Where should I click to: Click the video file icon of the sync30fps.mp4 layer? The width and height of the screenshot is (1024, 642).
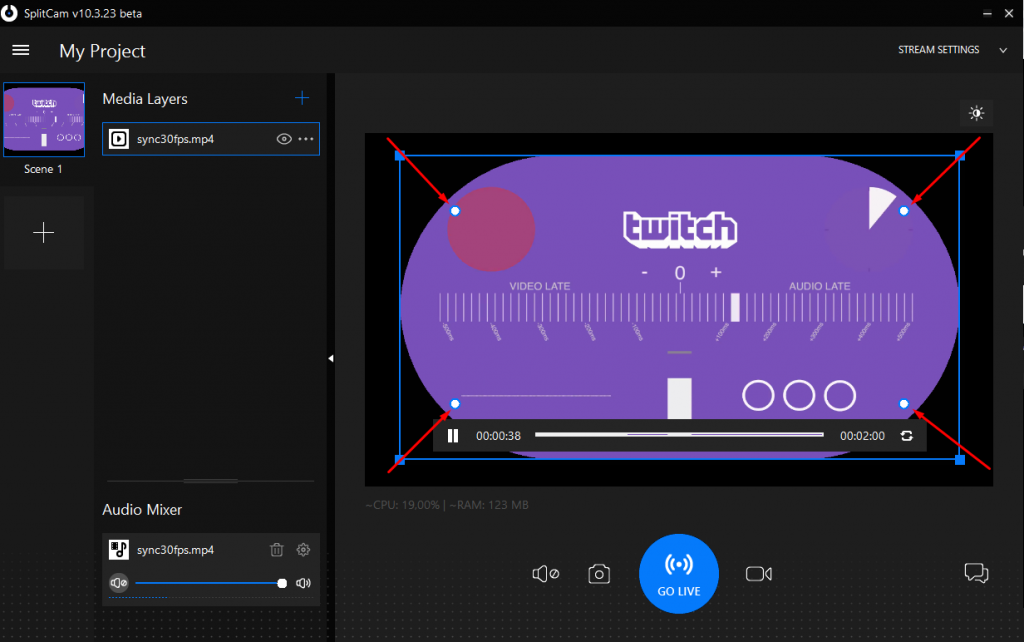tap(119, 139)
